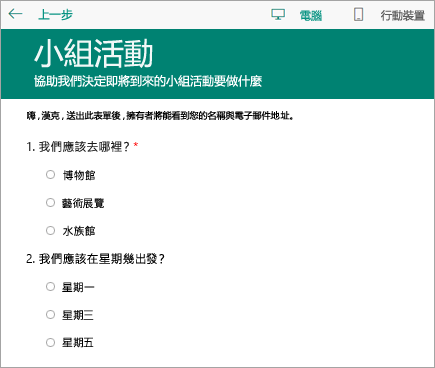Image resolution: width=435 pixels, height=368 pixels.
Task: Choose 星期三 radio option
Action: 50,314
